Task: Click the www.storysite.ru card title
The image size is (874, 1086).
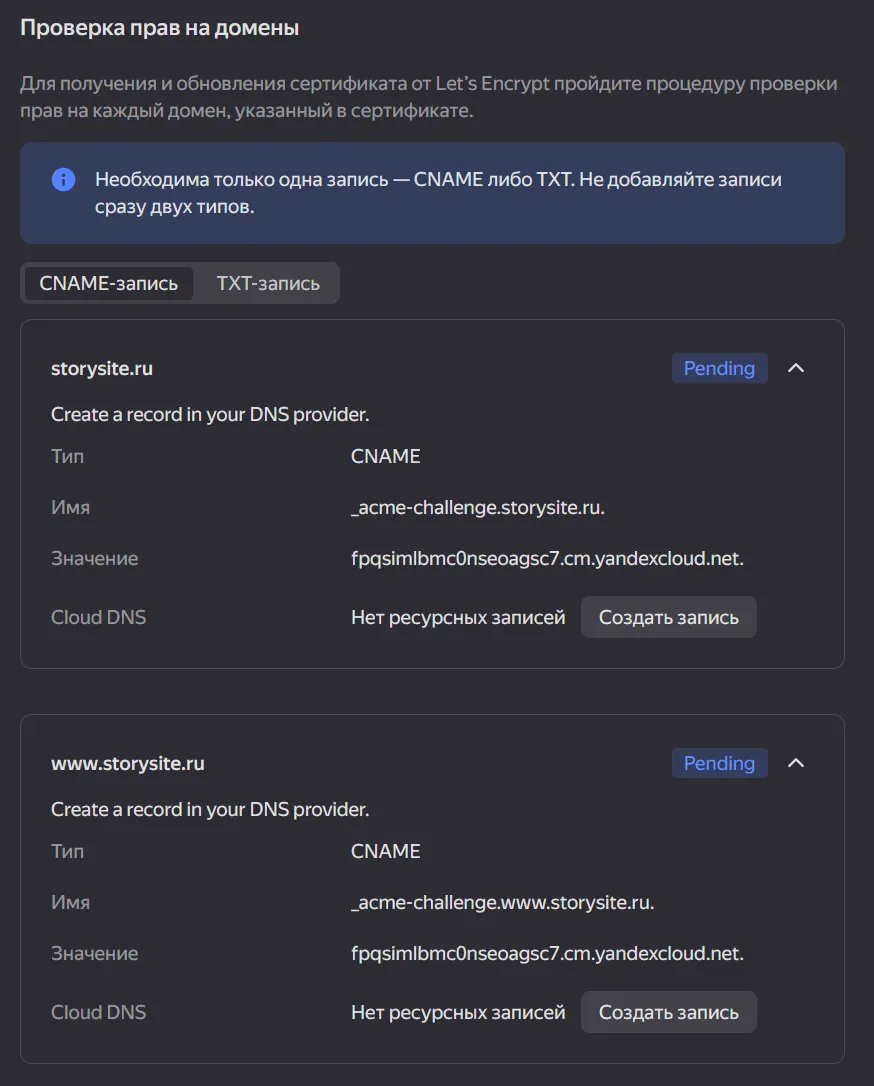Action: (128, 763)
